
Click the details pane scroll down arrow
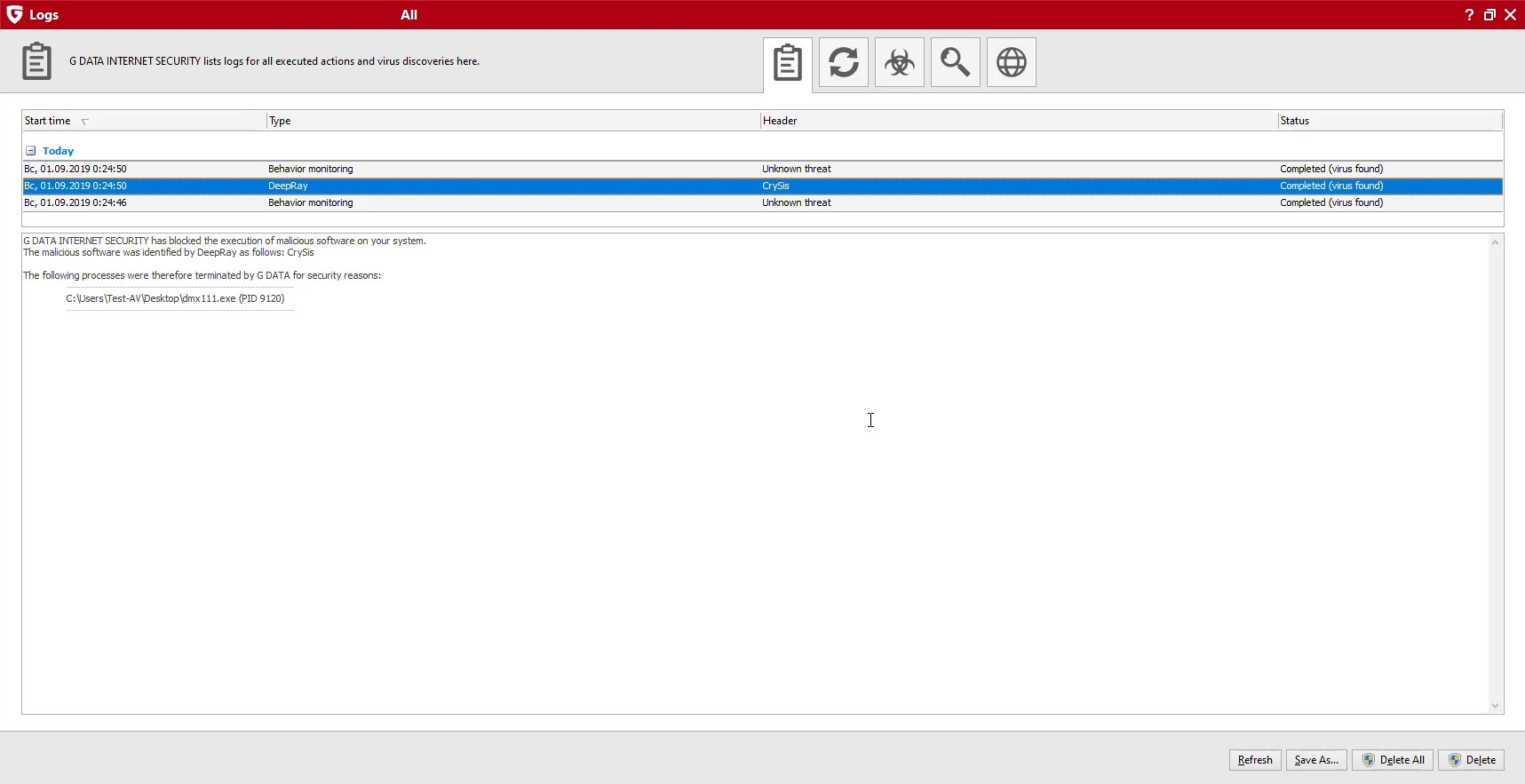[x=1496, y=706]
